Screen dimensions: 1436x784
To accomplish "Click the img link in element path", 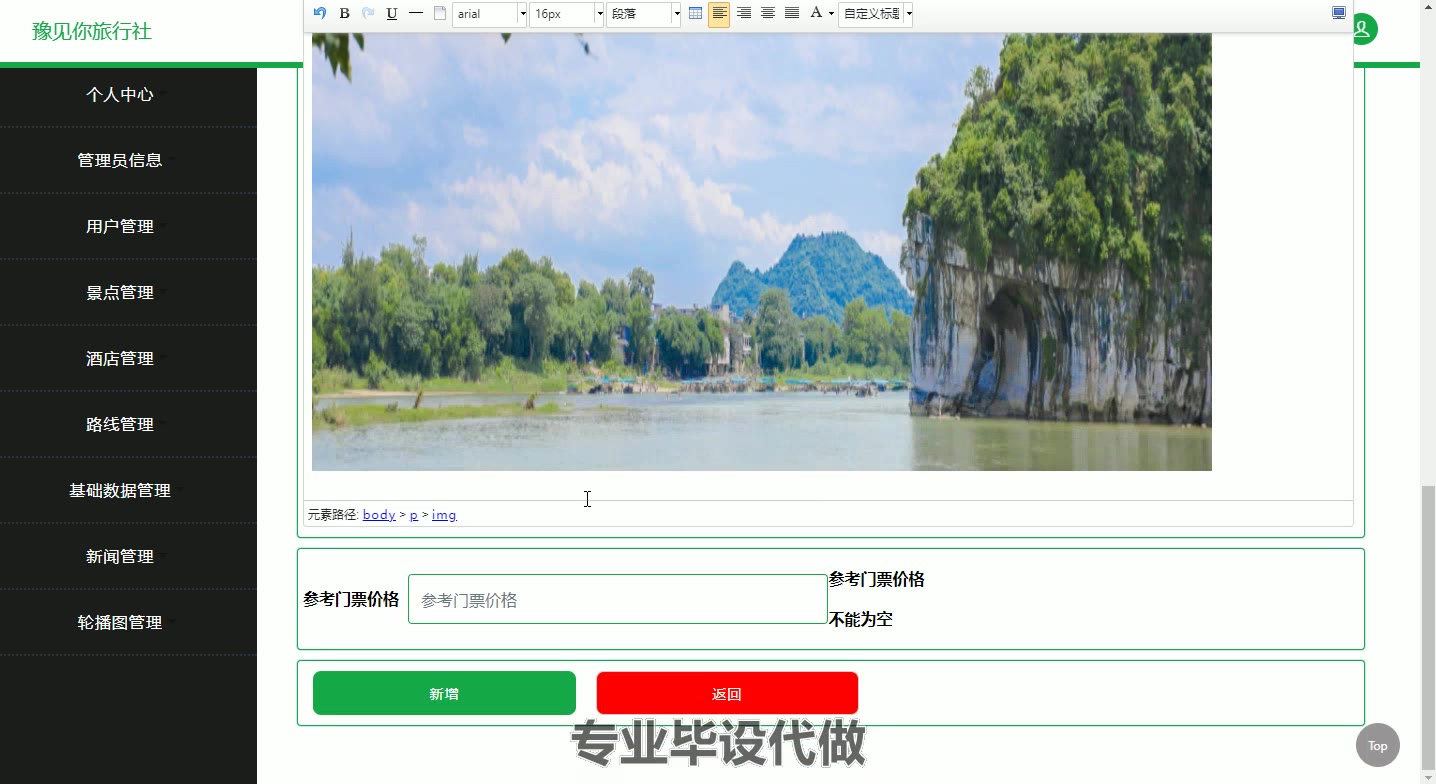I will (444, 515).
